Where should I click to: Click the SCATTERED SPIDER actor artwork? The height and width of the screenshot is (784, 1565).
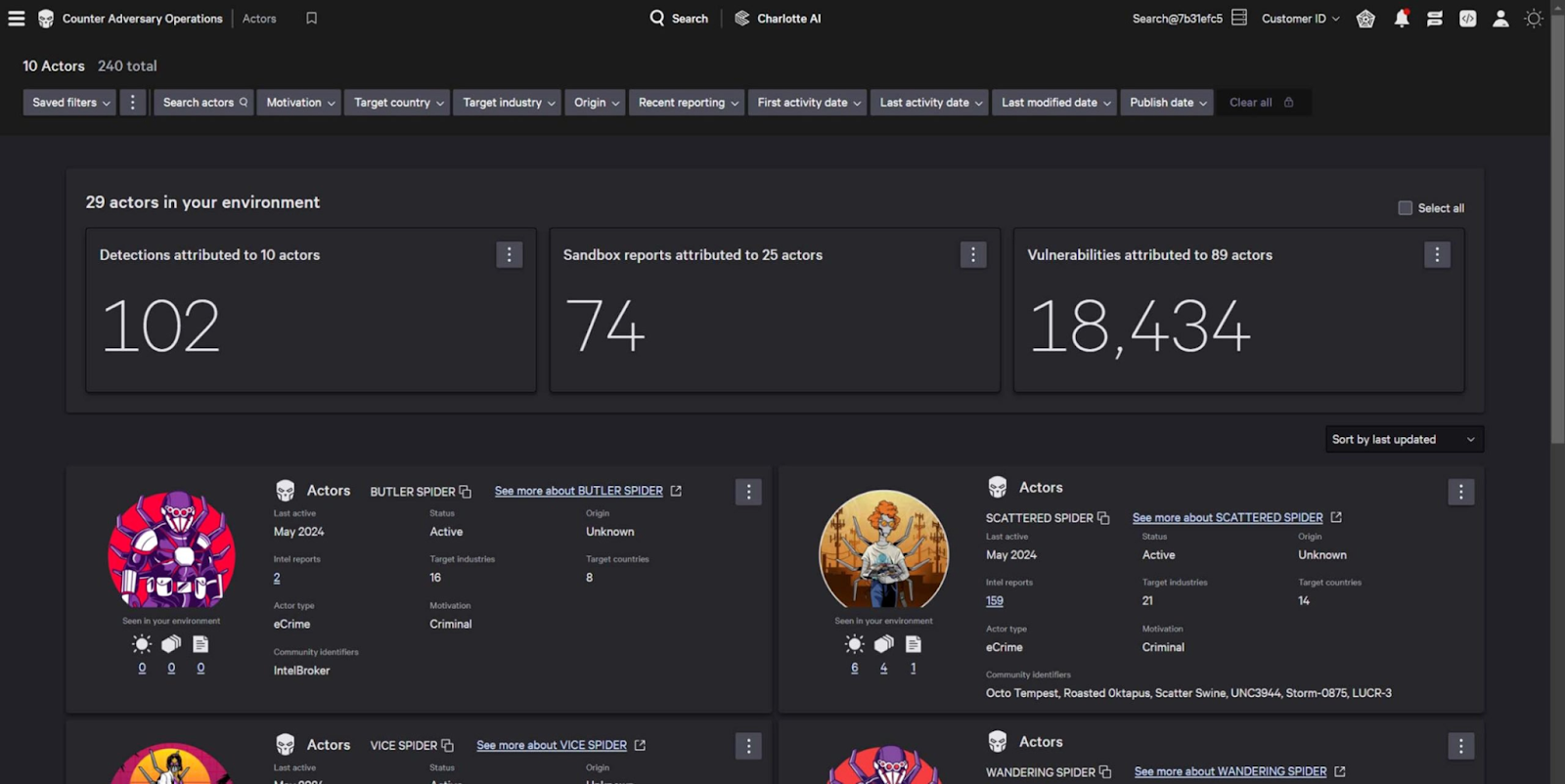click(883, 549)
